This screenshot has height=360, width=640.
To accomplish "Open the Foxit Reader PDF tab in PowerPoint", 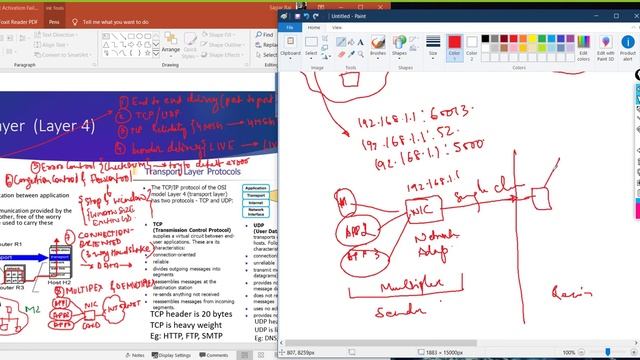I will [19, 22].
